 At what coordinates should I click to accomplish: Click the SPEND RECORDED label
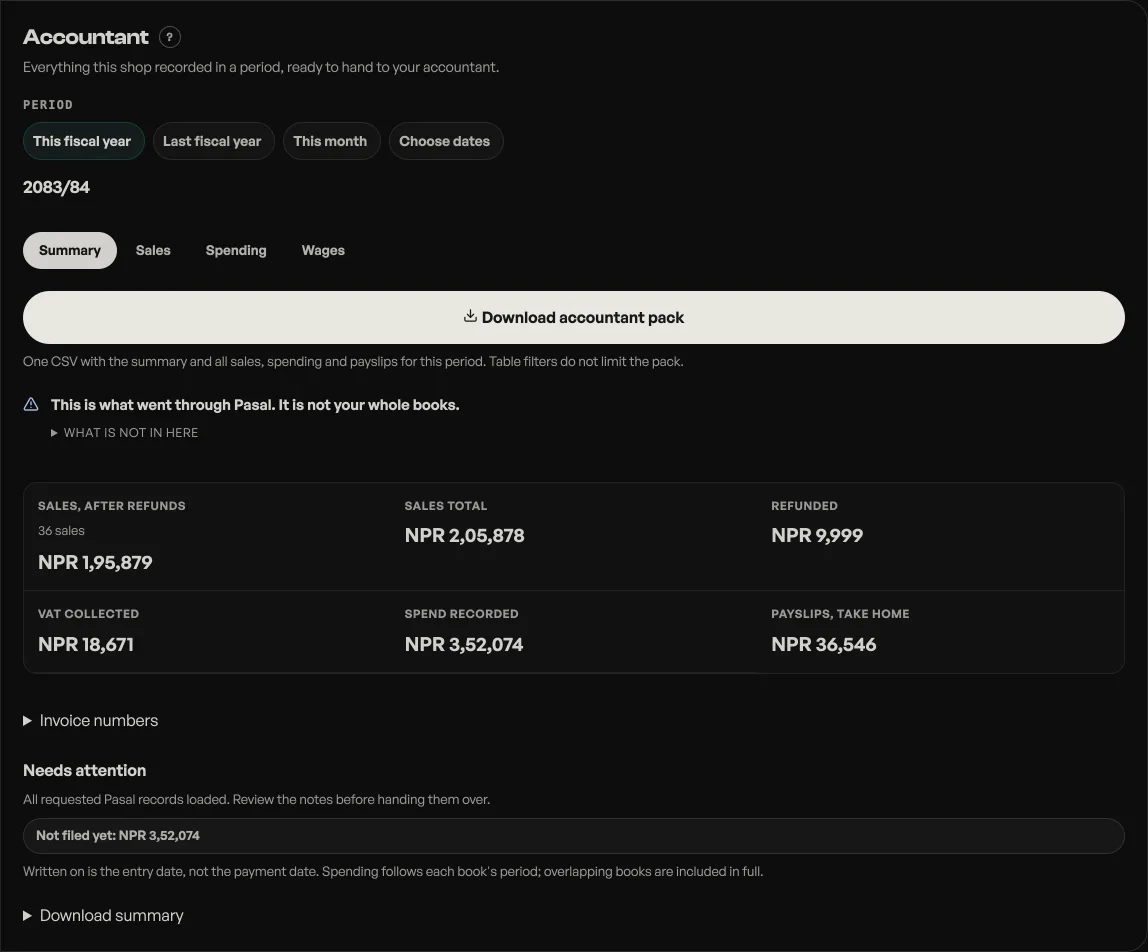(461, 614)
